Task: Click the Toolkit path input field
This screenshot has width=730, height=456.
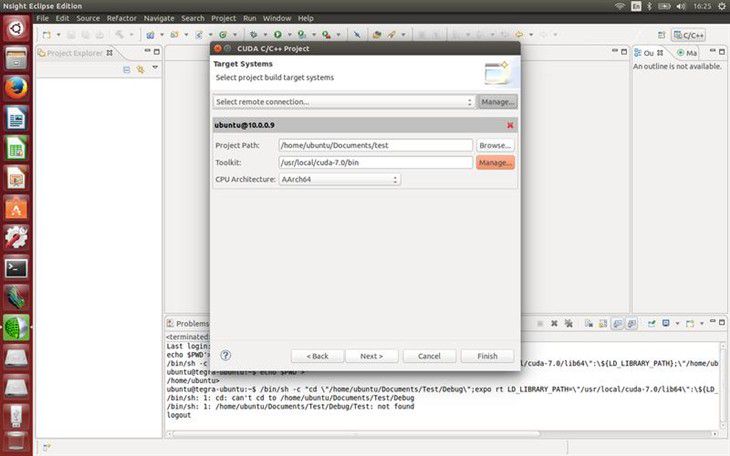Action: coord(375,163)
